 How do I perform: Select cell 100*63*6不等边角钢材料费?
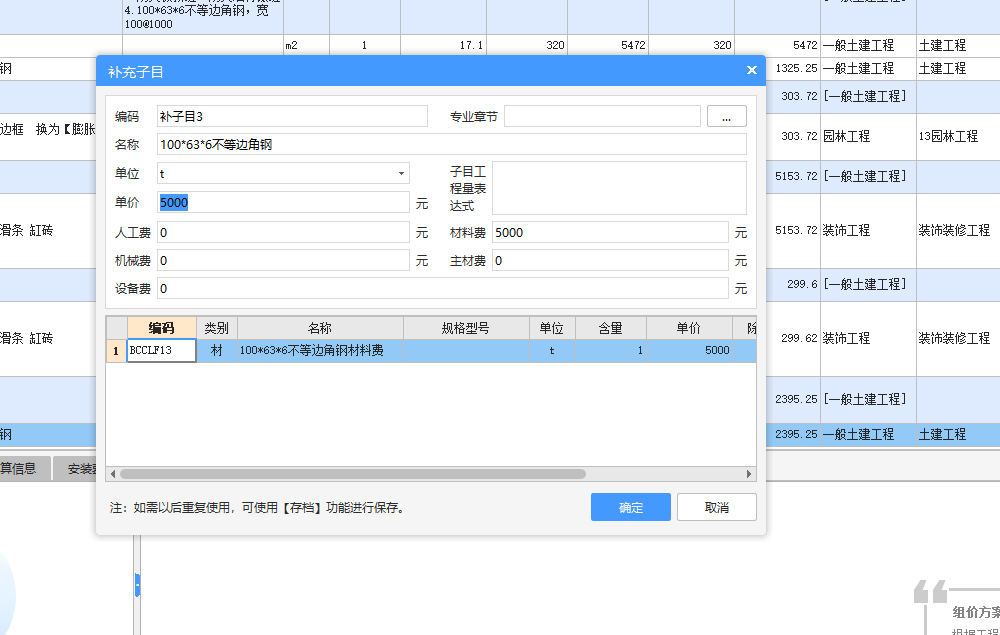tap(320, 350)
